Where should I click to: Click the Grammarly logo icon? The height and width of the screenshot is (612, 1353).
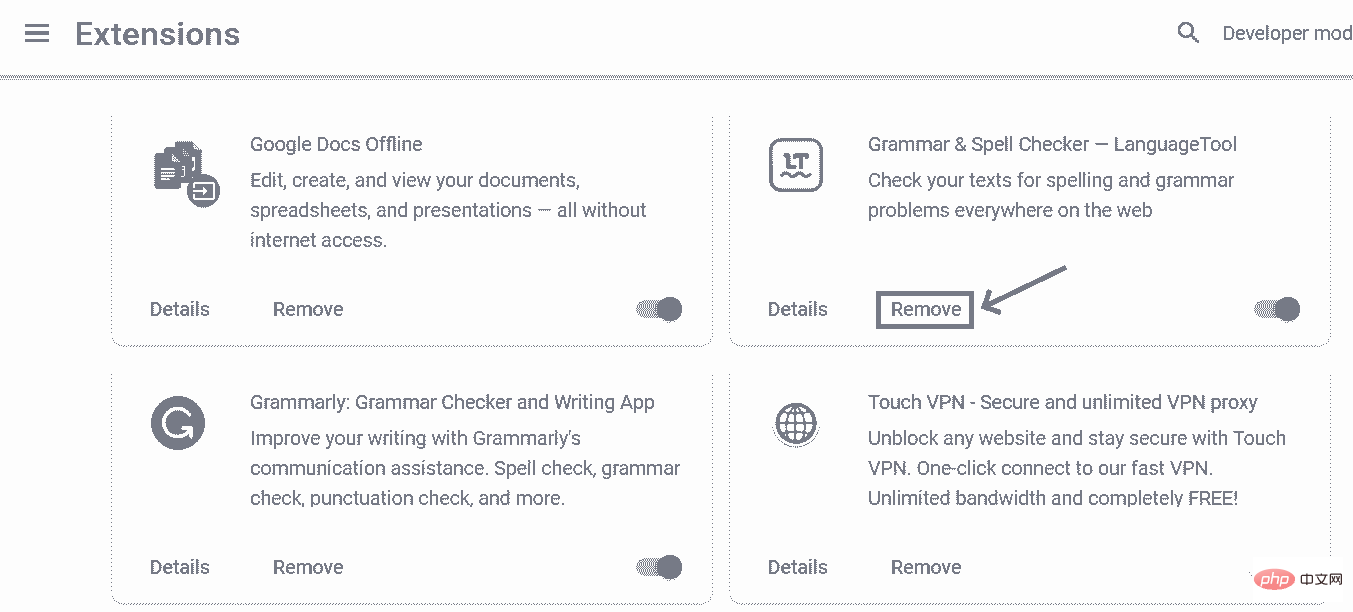tap(178, 423)
